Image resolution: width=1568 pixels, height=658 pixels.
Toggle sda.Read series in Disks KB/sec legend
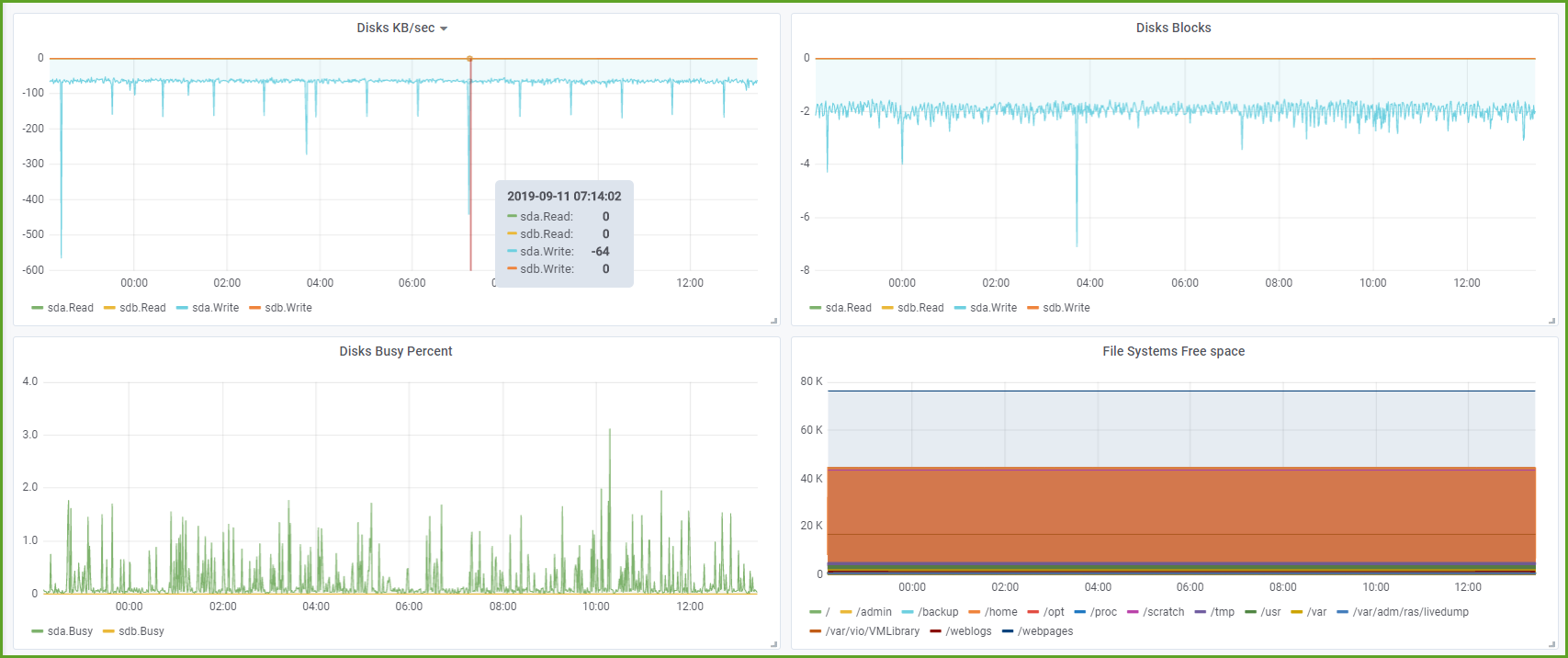click(x=62, y=308)
